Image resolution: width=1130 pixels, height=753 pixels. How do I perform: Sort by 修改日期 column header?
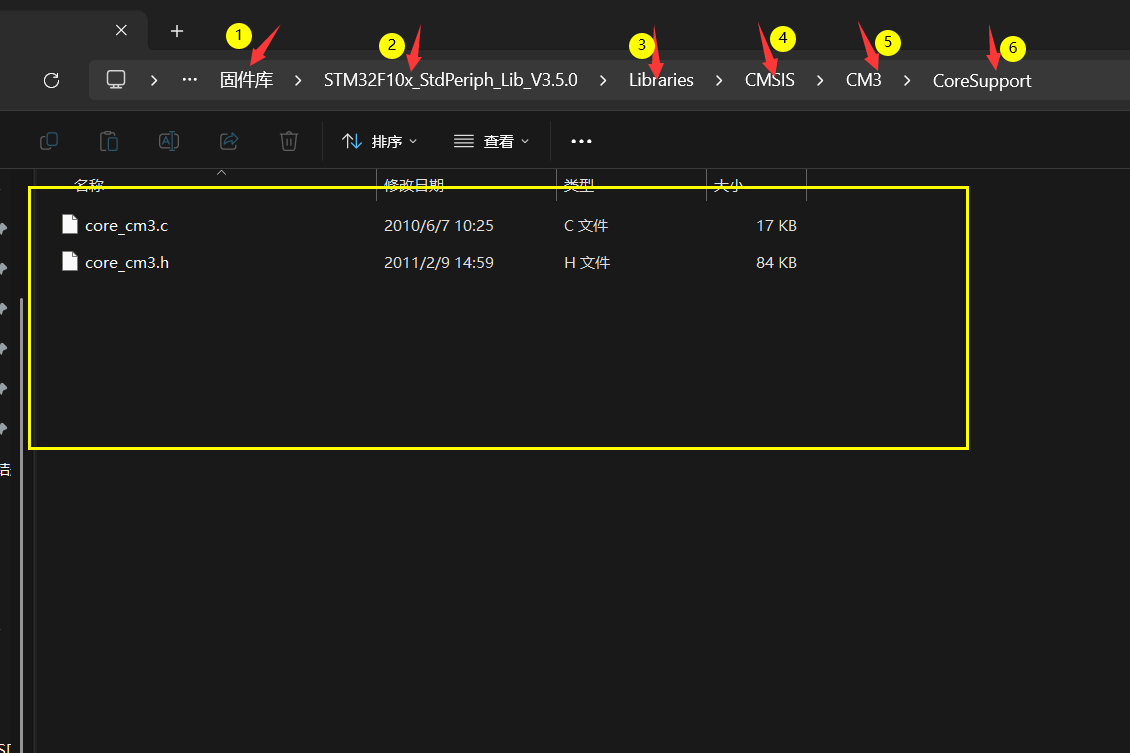(x=414, y=185)
